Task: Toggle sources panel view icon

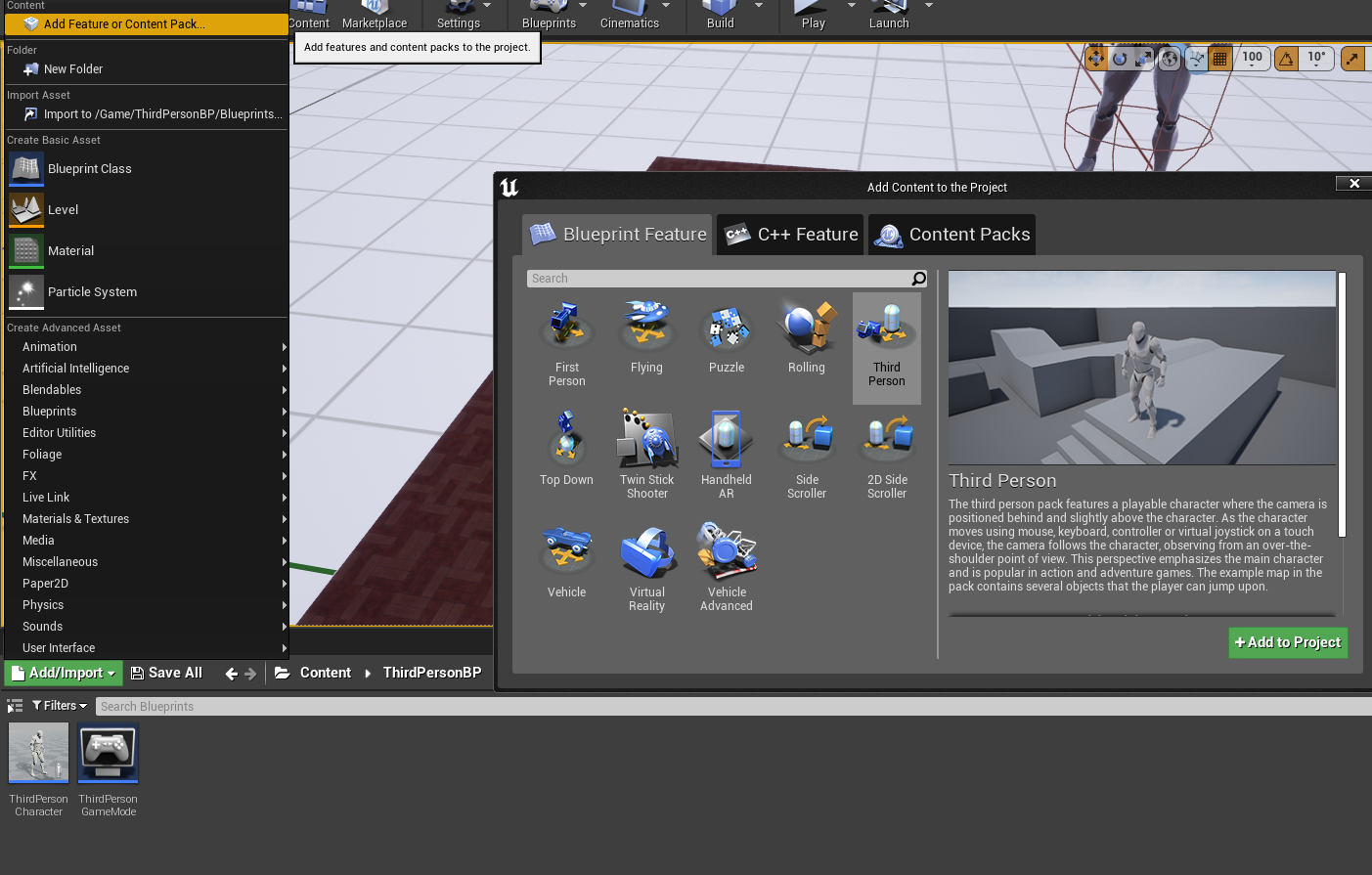Action: pos(15,706)
